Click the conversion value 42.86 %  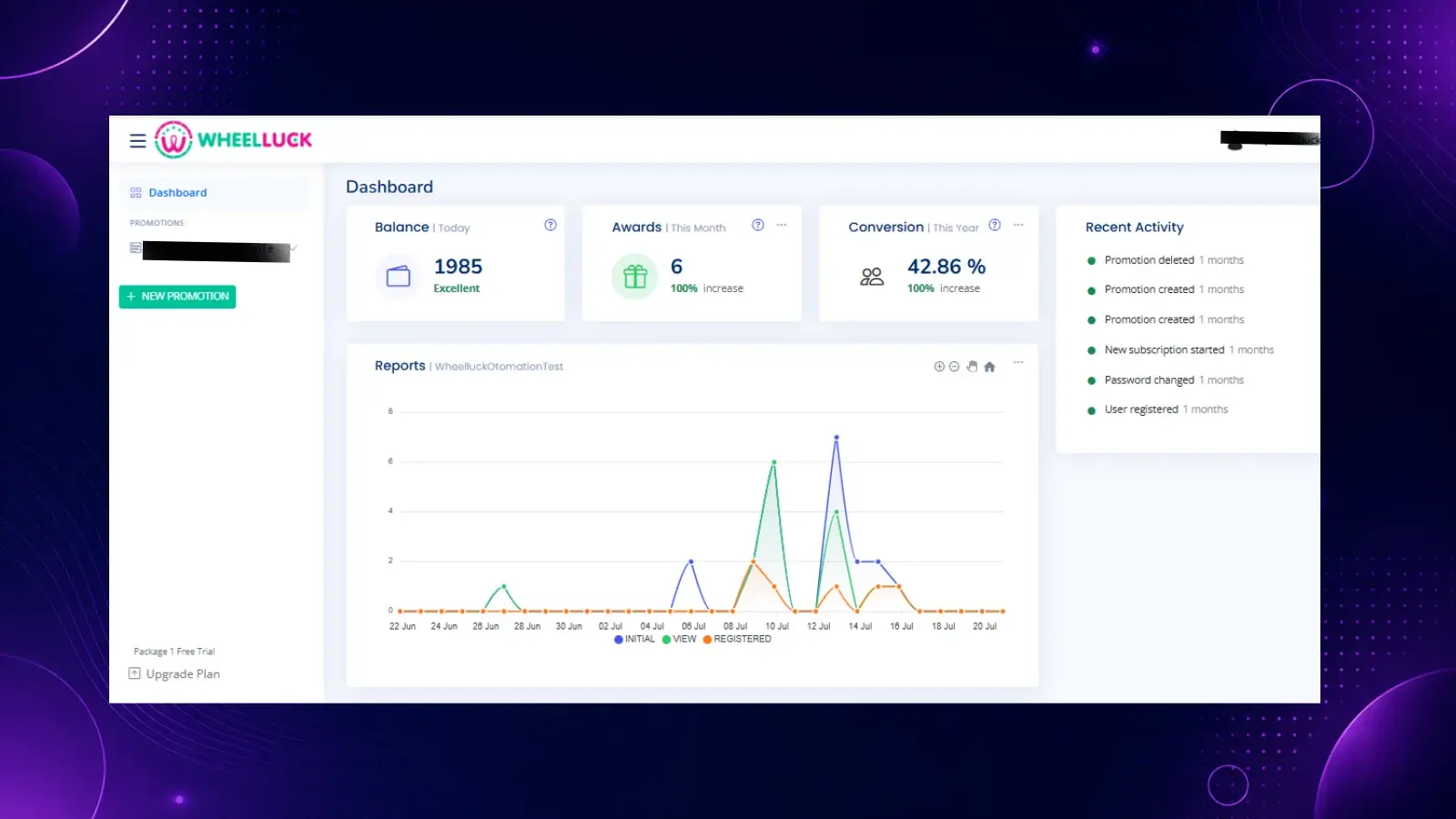pyautogui.click(x=946, y=267)
